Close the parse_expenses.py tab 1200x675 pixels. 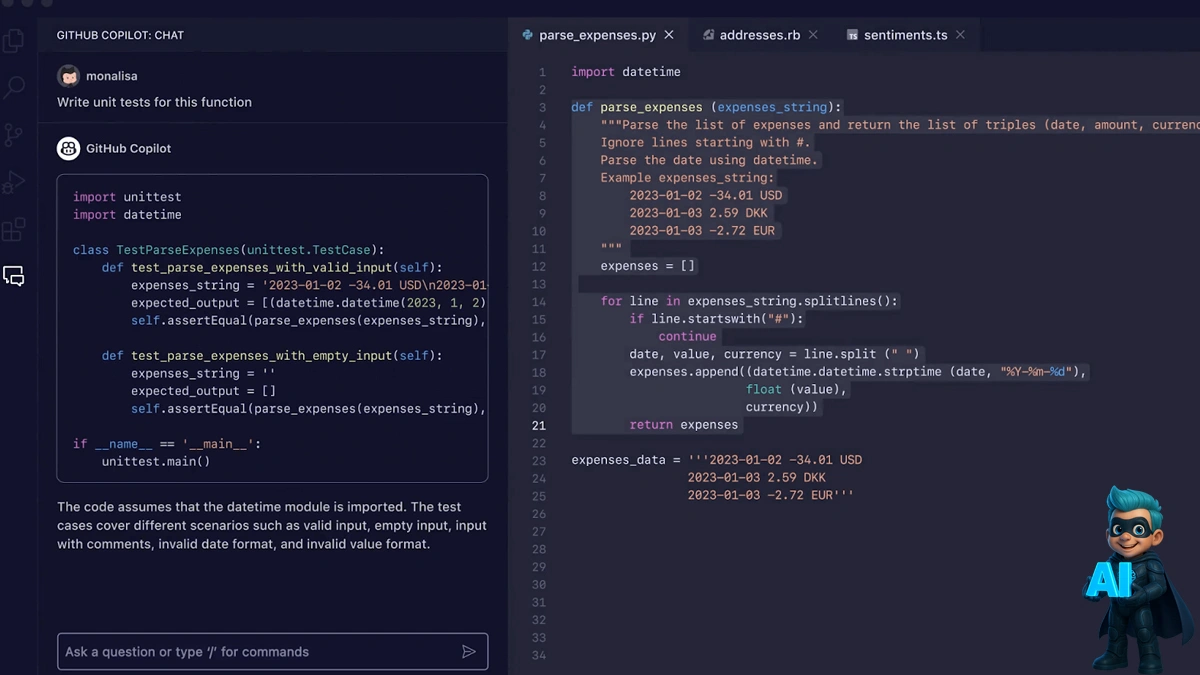[669, 35]
